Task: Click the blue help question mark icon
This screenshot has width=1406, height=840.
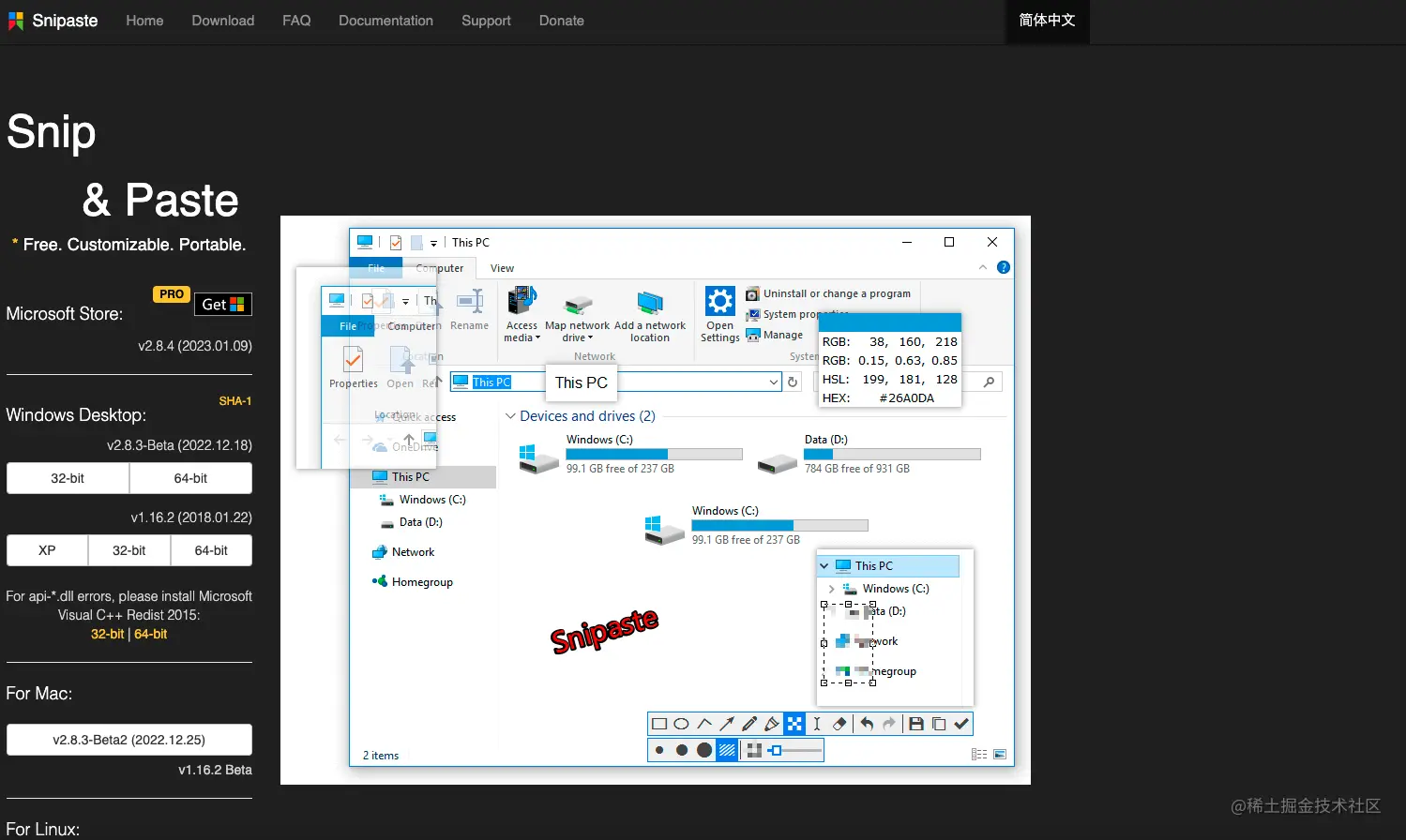Action: pyautogui.click(x=1004, y=267)
